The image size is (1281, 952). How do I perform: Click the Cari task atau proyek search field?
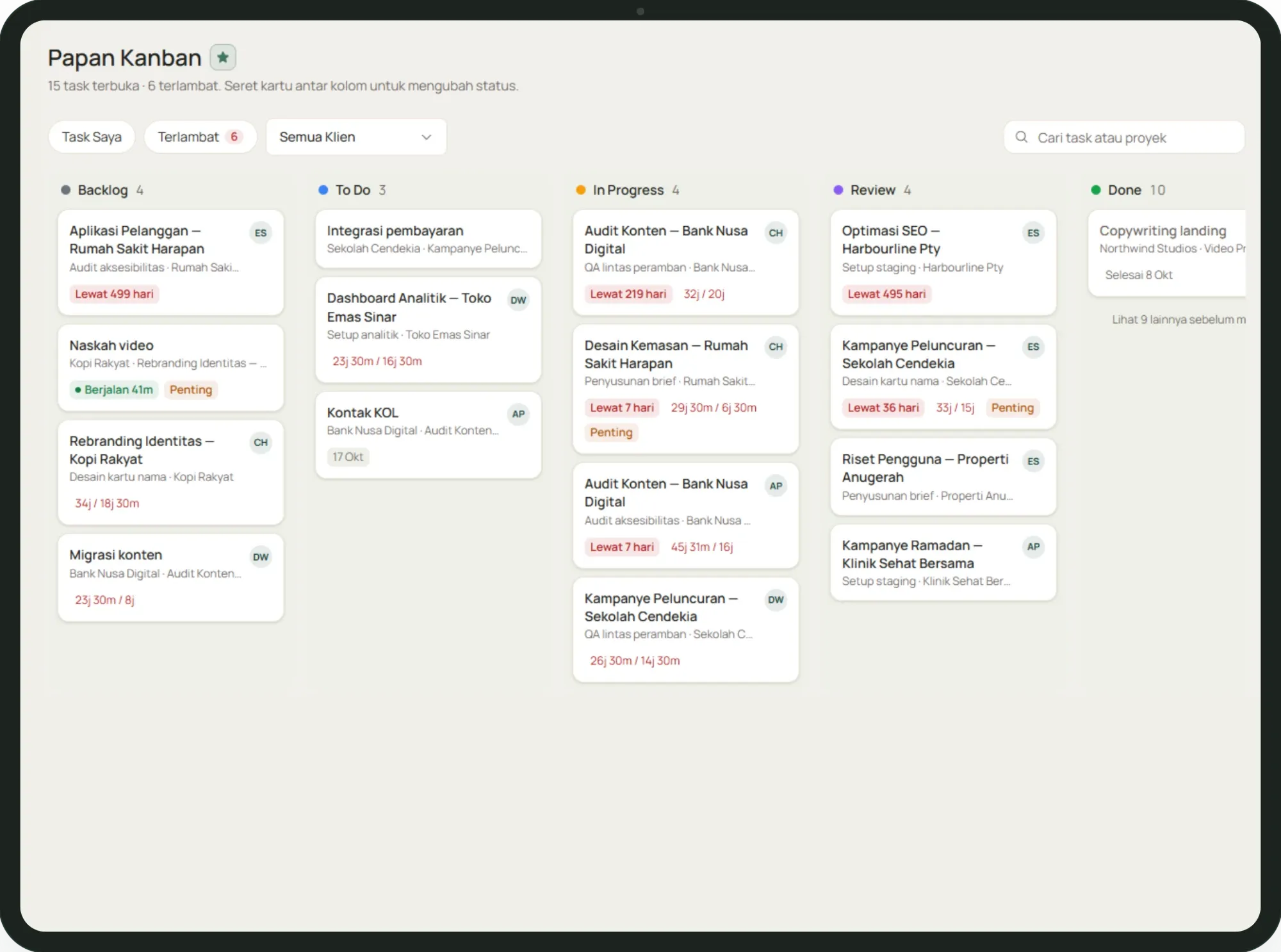(x=1124, y=138)
